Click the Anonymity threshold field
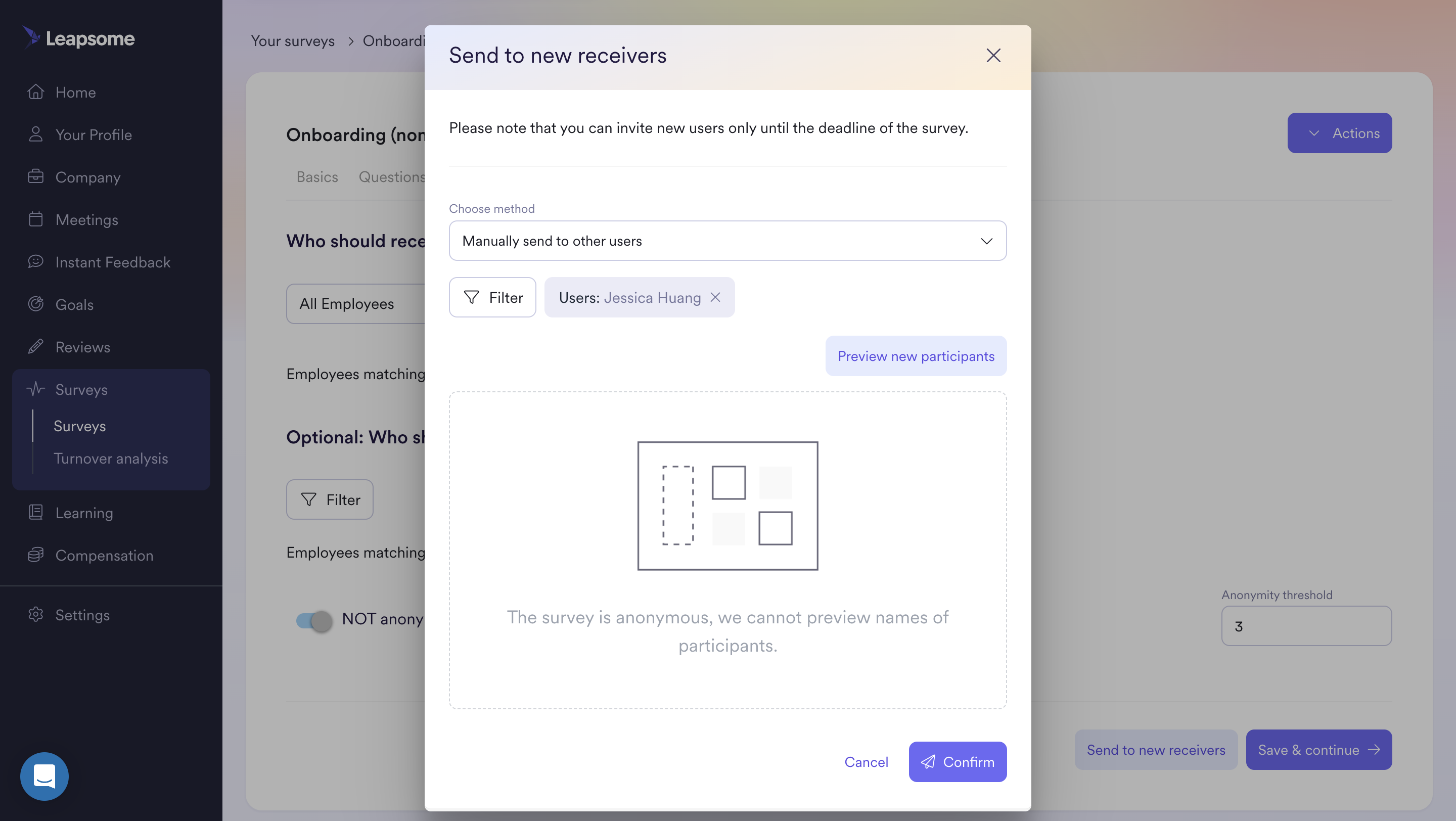Image resolution: width=1456 pixels, height=821 pixels. tap(1306, 626)
